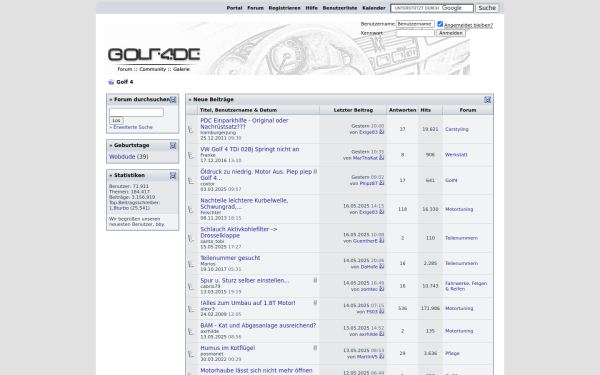Open MarThoKat user profile link
The height and width of the screenshot is (375, 600).
(365, 158)
